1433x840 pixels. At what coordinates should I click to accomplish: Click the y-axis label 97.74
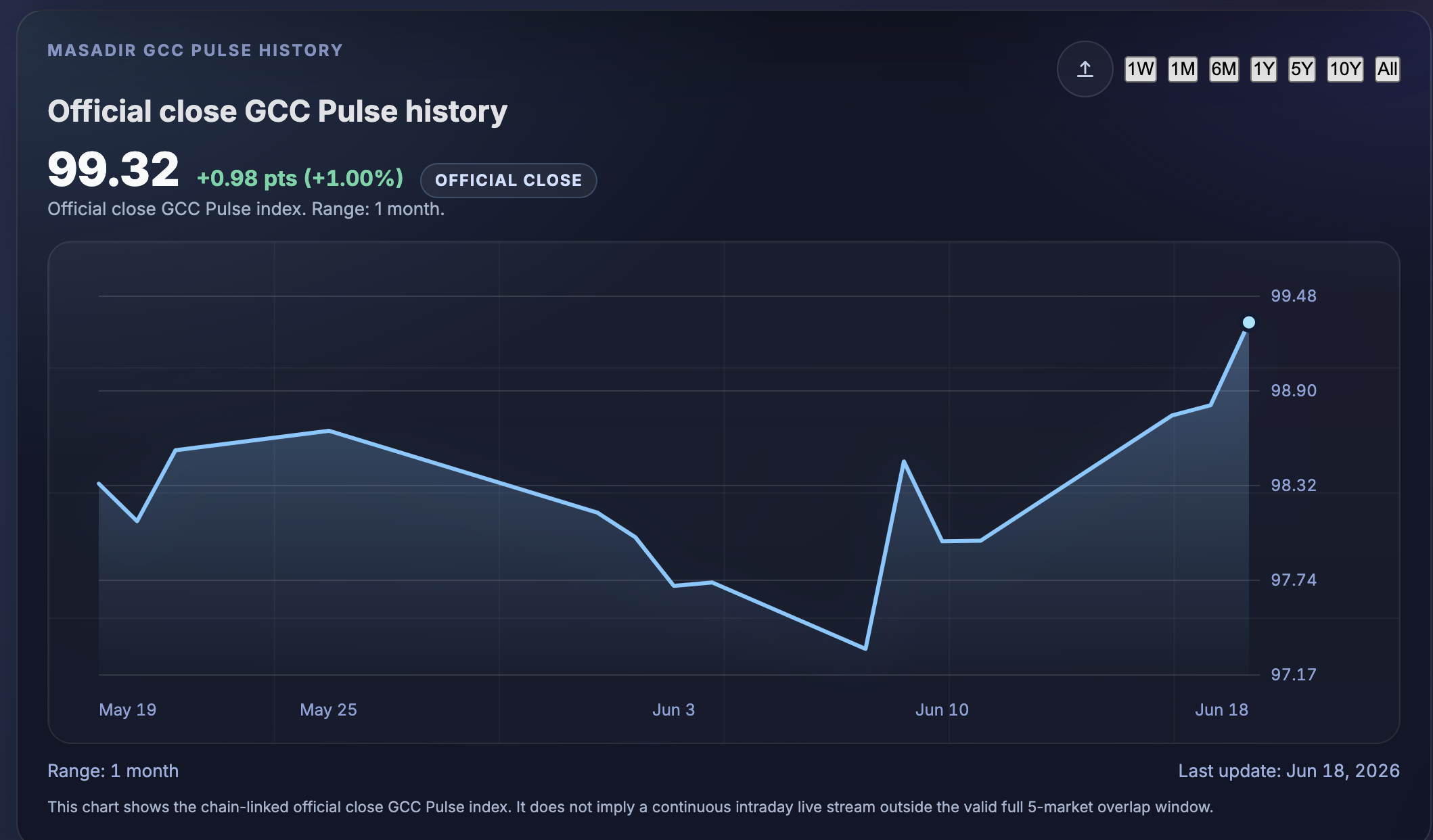click(1294, 580)
